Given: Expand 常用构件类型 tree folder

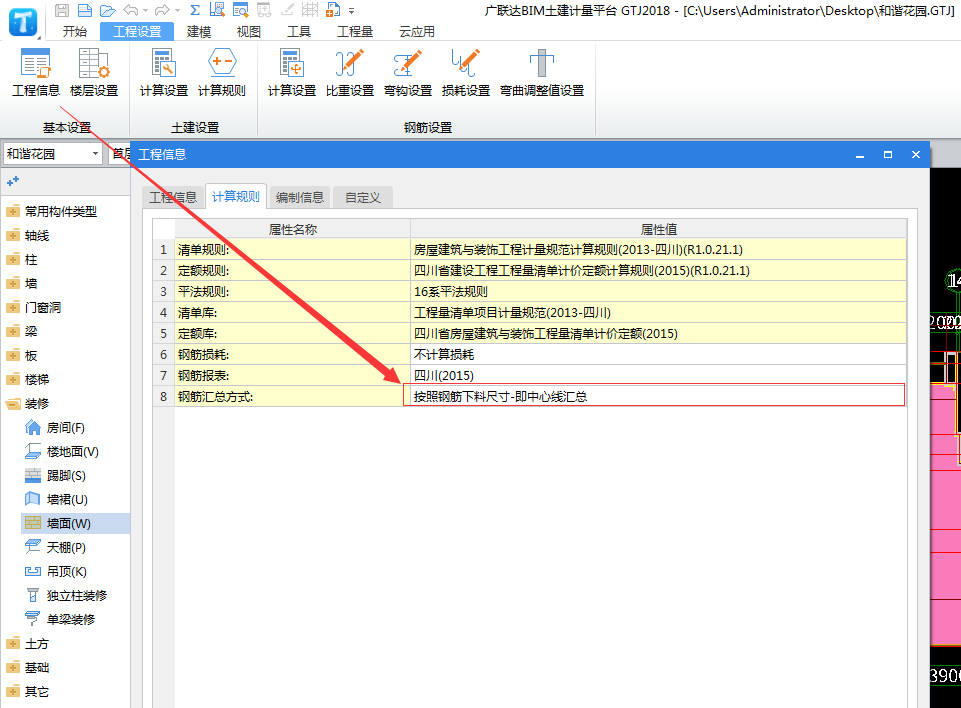Looking at the screenshot, I should (x=13, y=212).
